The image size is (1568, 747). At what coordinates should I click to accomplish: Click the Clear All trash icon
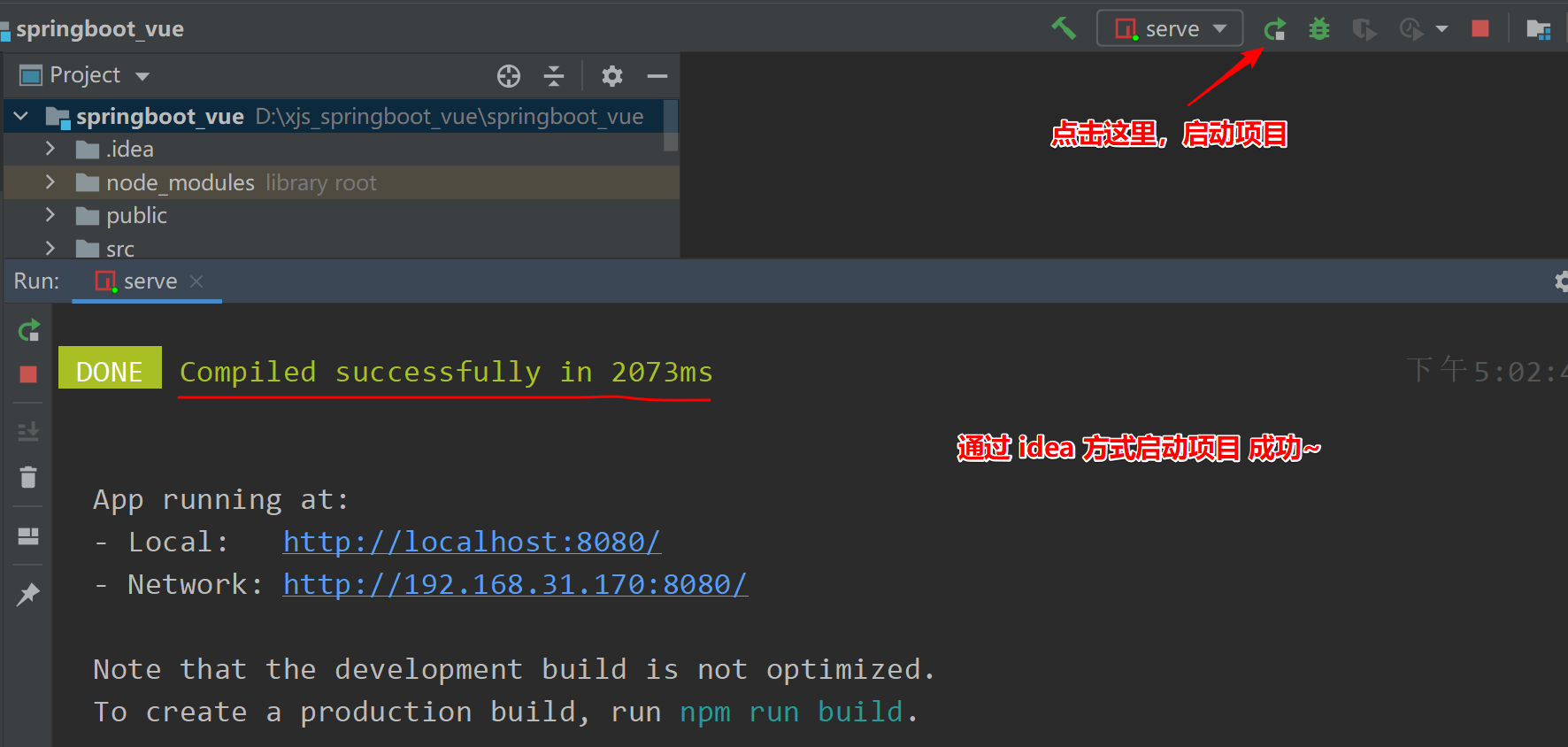28,477
